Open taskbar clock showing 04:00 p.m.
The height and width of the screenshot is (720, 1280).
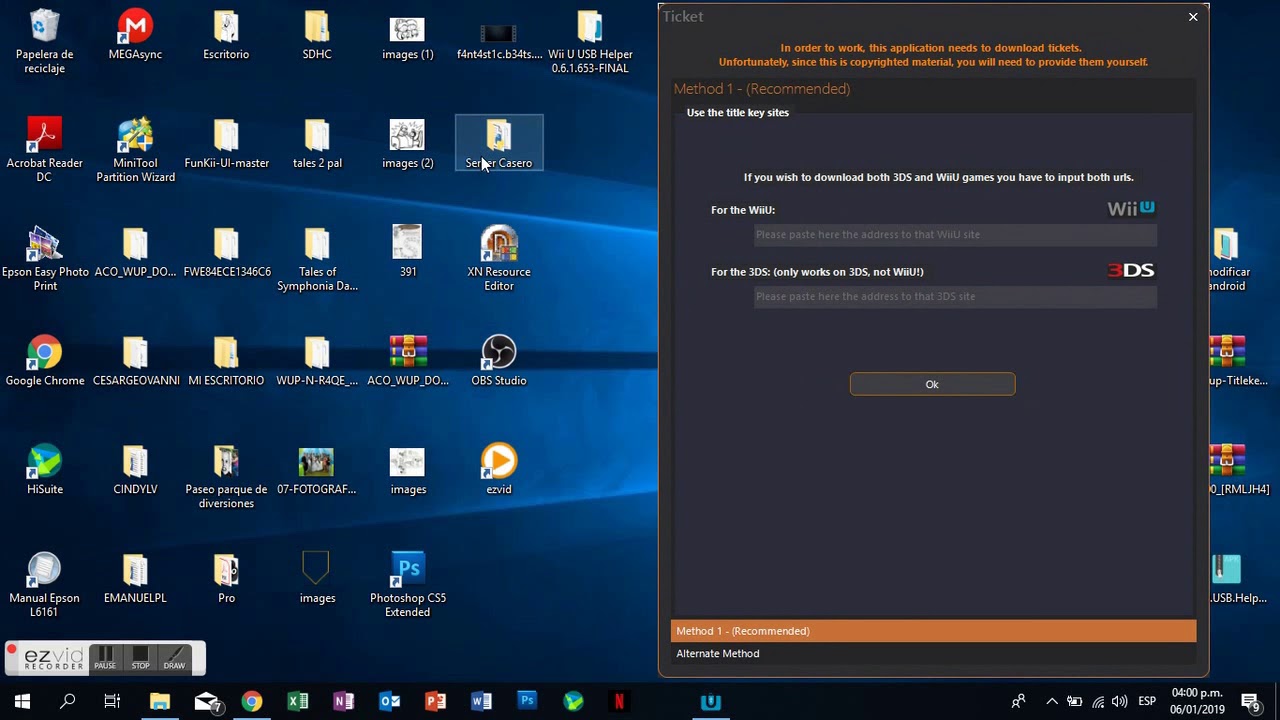[x=1198, y=702]
